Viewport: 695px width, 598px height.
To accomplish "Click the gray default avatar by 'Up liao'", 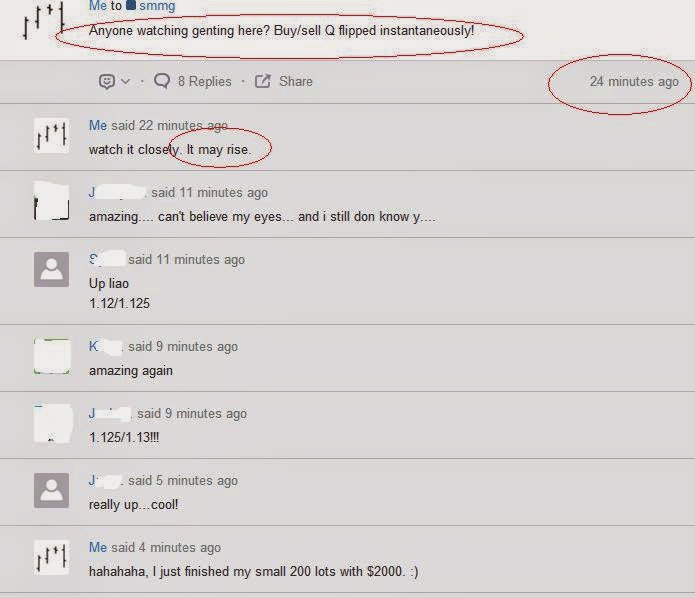I will [51, 270].
